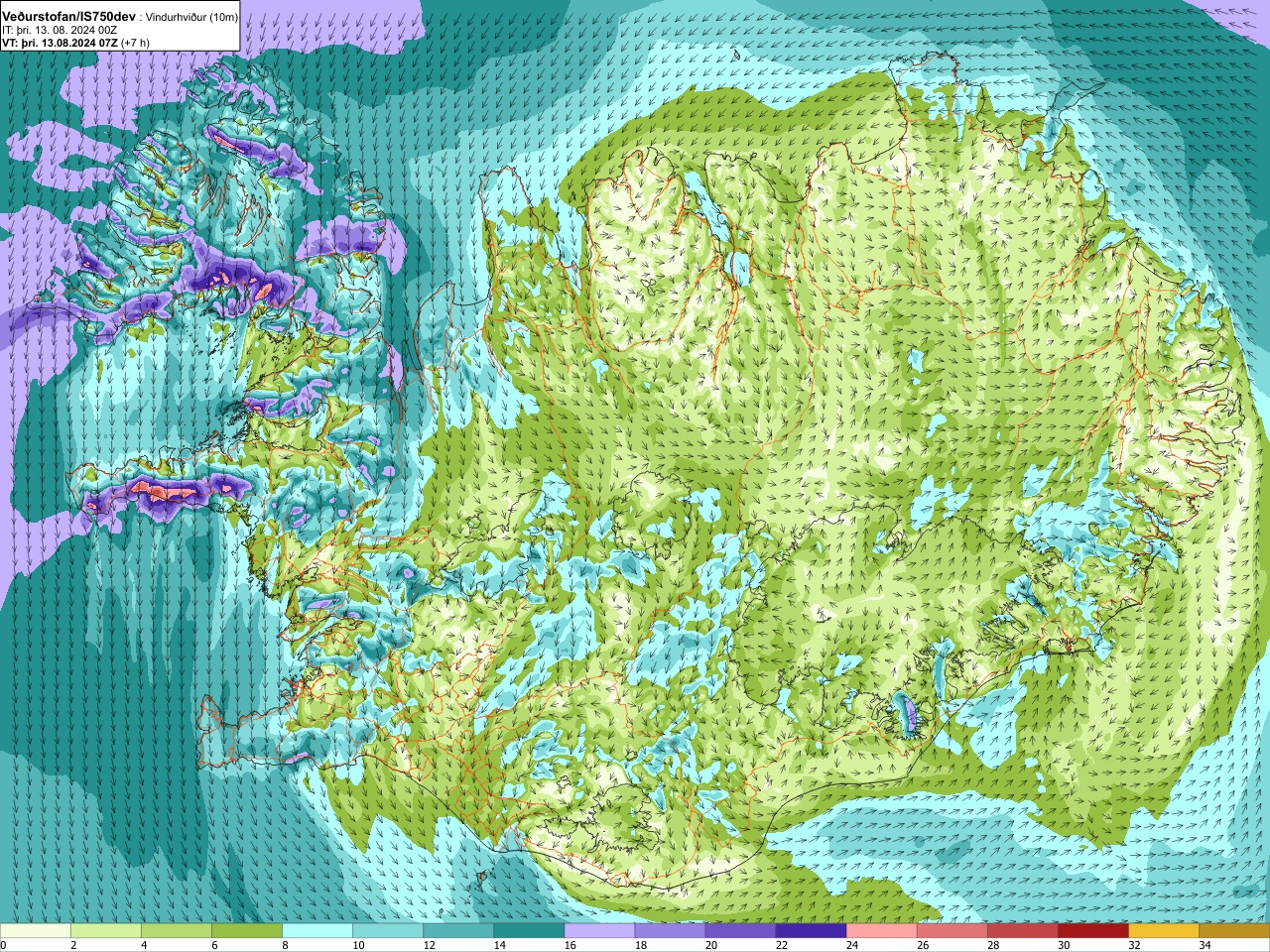This screenshot has height=952, width=1270.
Task: Select the golden brown legend swatch above 34
Action: [x=1233, y=932]
